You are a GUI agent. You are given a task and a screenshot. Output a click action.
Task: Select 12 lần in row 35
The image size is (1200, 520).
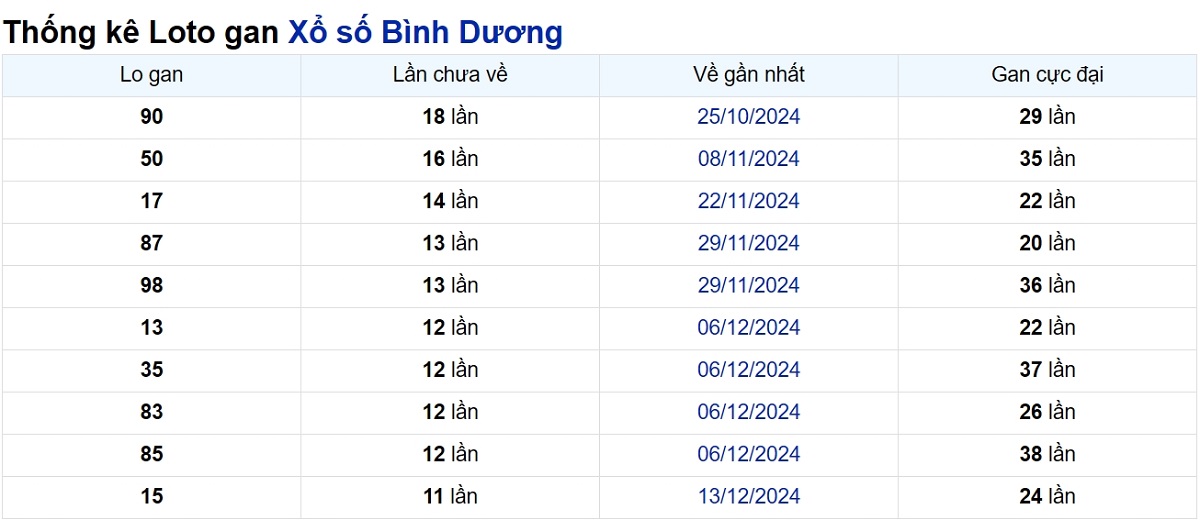tap(450, 369)
